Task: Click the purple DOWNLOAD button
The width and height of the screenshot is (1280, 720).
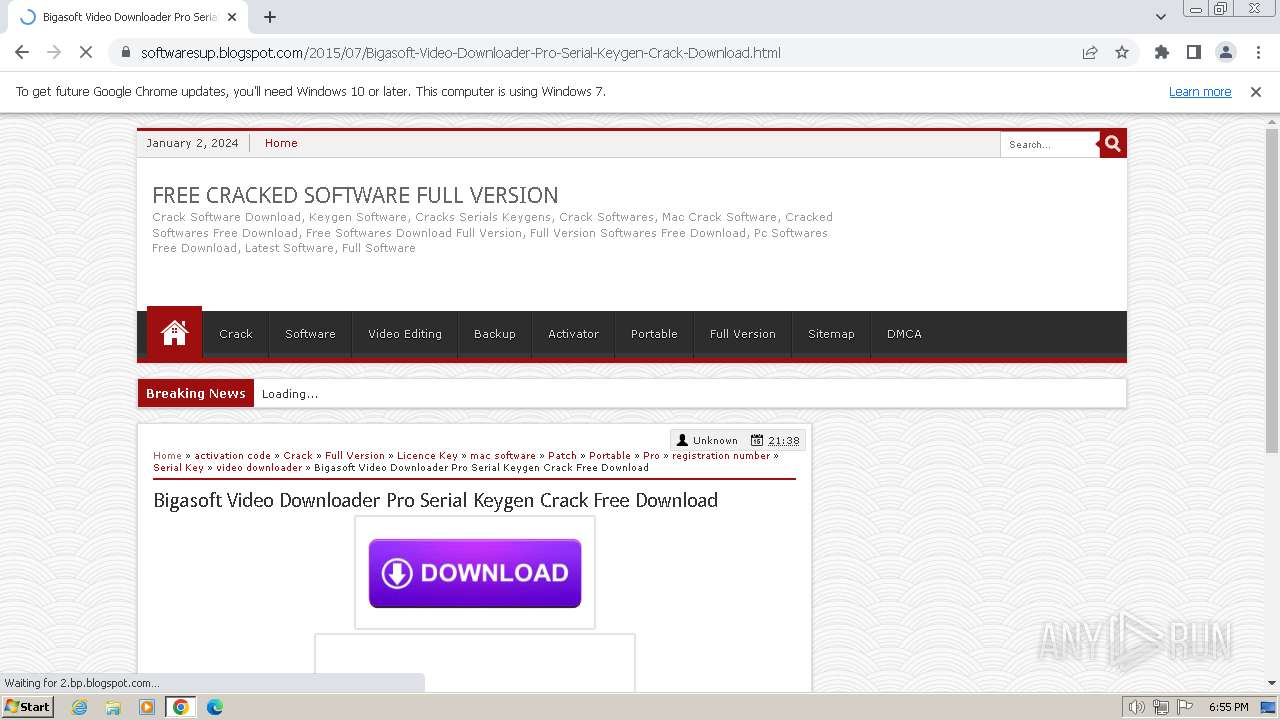Action: click(475, 573)
